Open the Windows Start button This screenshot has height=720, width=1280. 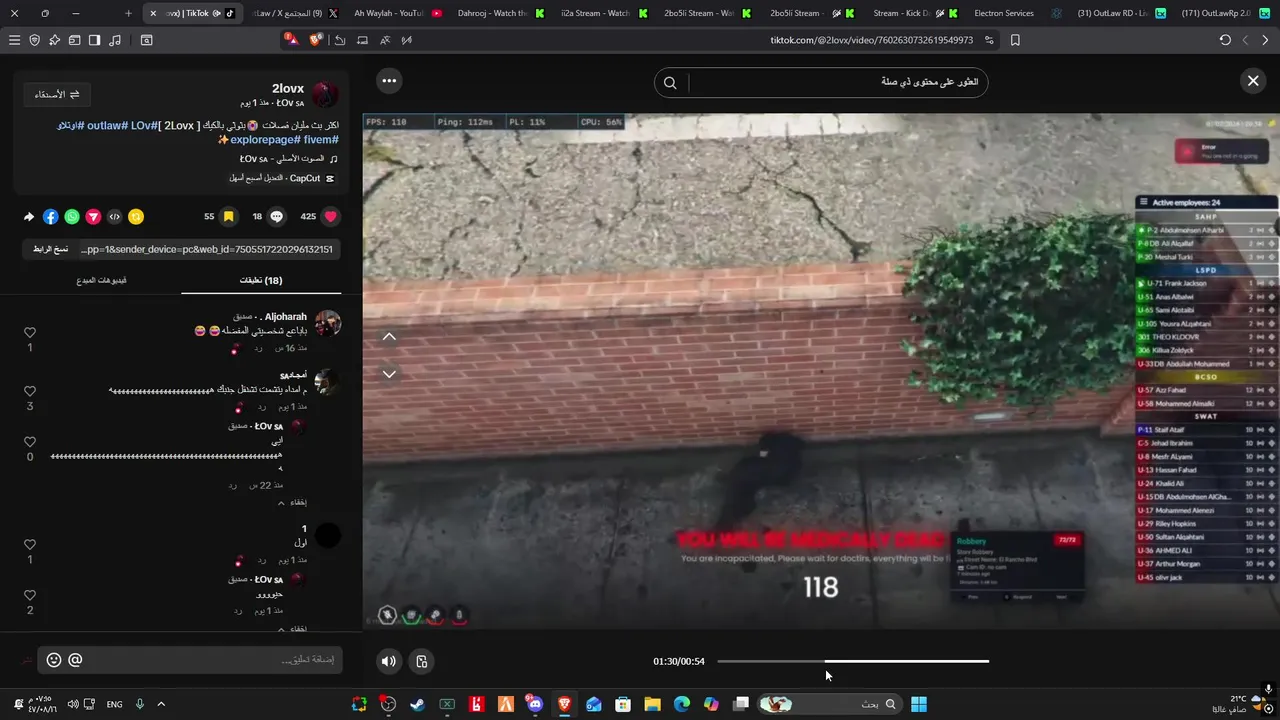pos(919,704)
